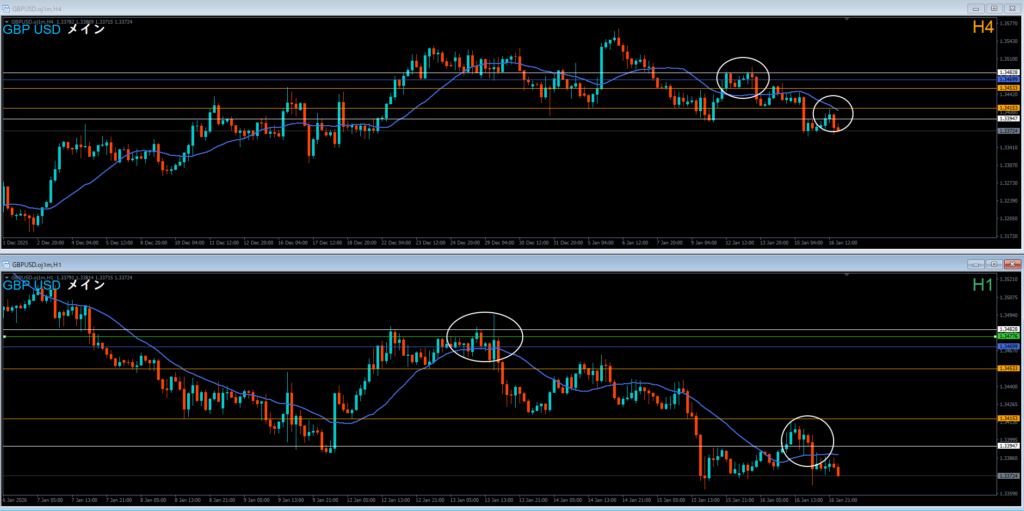Select the green H1 timeframe label
The width and height of the screenshot is (1024, 511).
[983, 284]
